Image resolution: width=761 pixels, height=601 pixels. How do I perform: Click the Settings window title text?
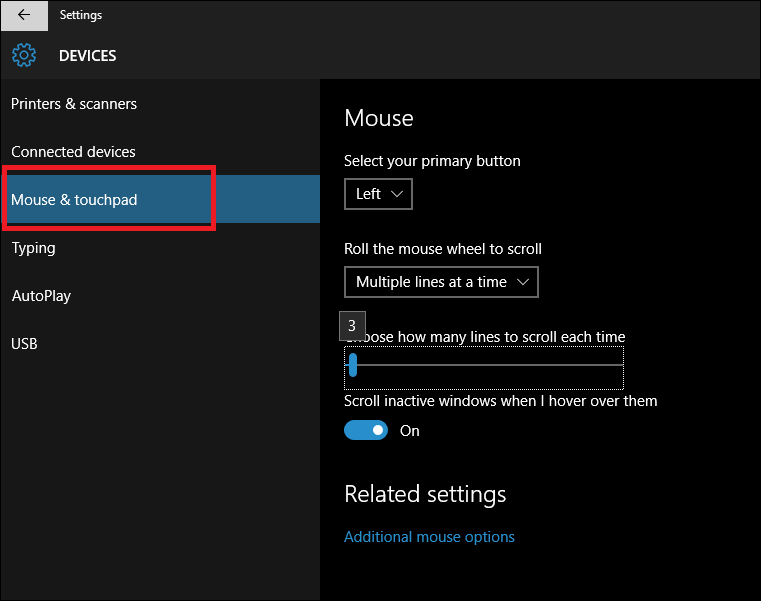[81, 15]
